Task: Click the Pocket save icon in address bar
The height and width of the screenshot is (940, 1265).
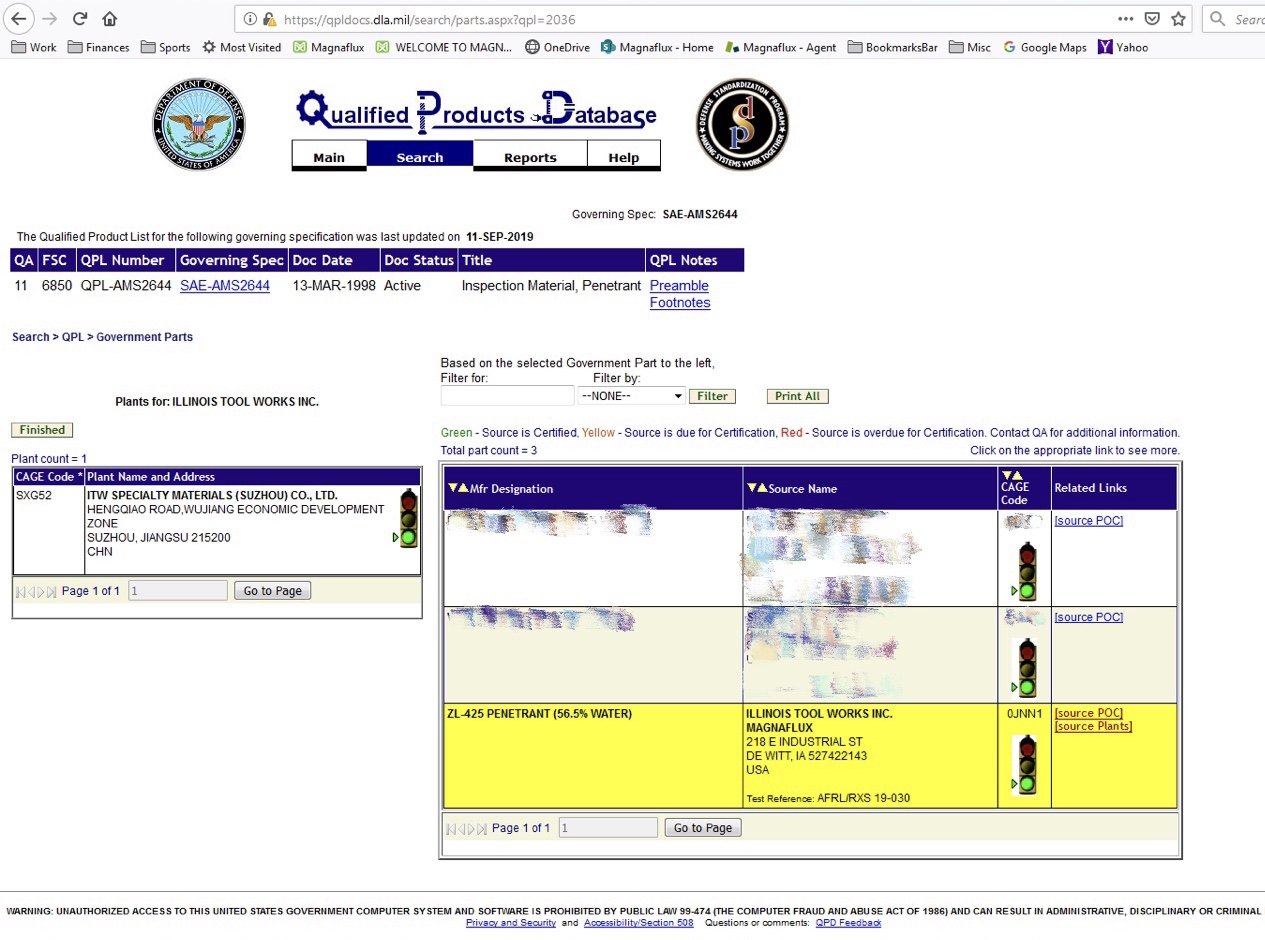Action: pos(1152,19)
